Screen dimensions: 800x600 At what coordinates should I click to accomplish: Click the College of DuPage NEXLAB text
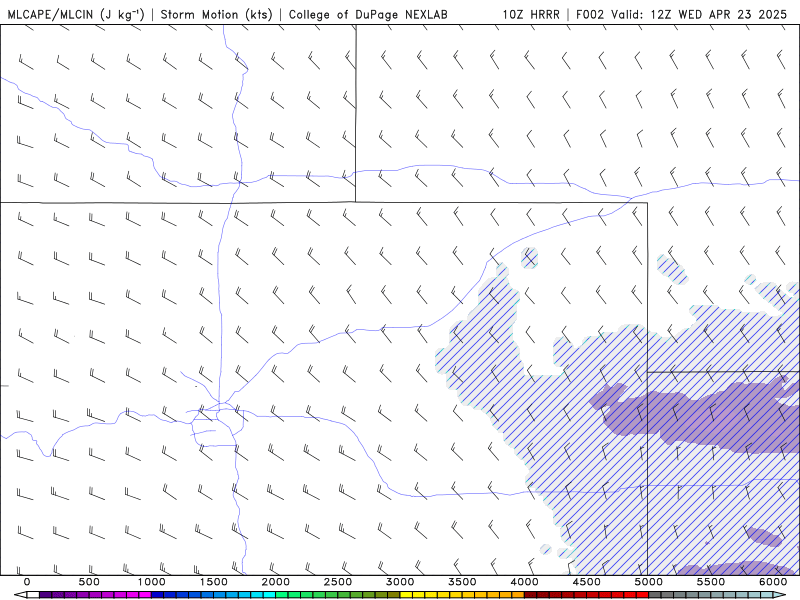pyautogui.click(x=368, y=14)
